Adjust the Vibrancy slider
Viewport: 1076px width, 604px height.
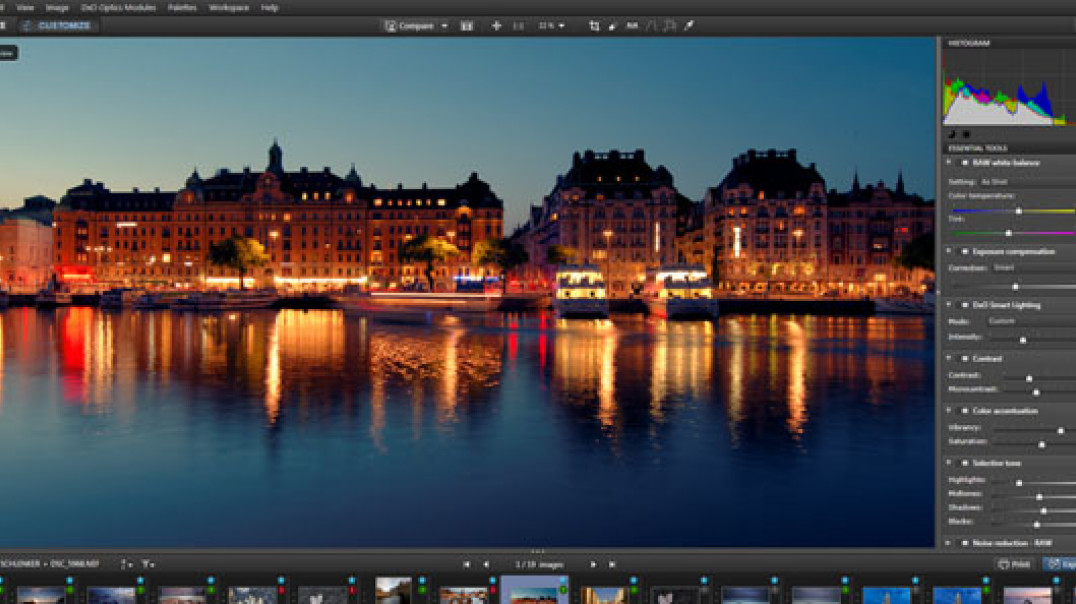(x=1060, y=430)
